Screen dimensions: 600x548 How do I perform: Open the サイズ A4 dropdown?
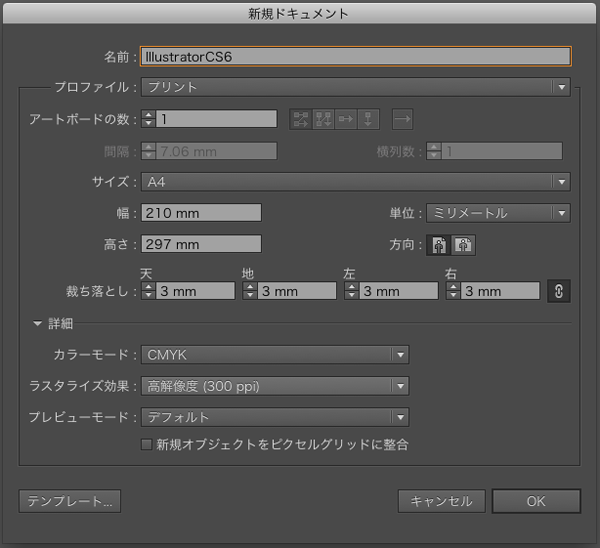(x=356, y=182)
